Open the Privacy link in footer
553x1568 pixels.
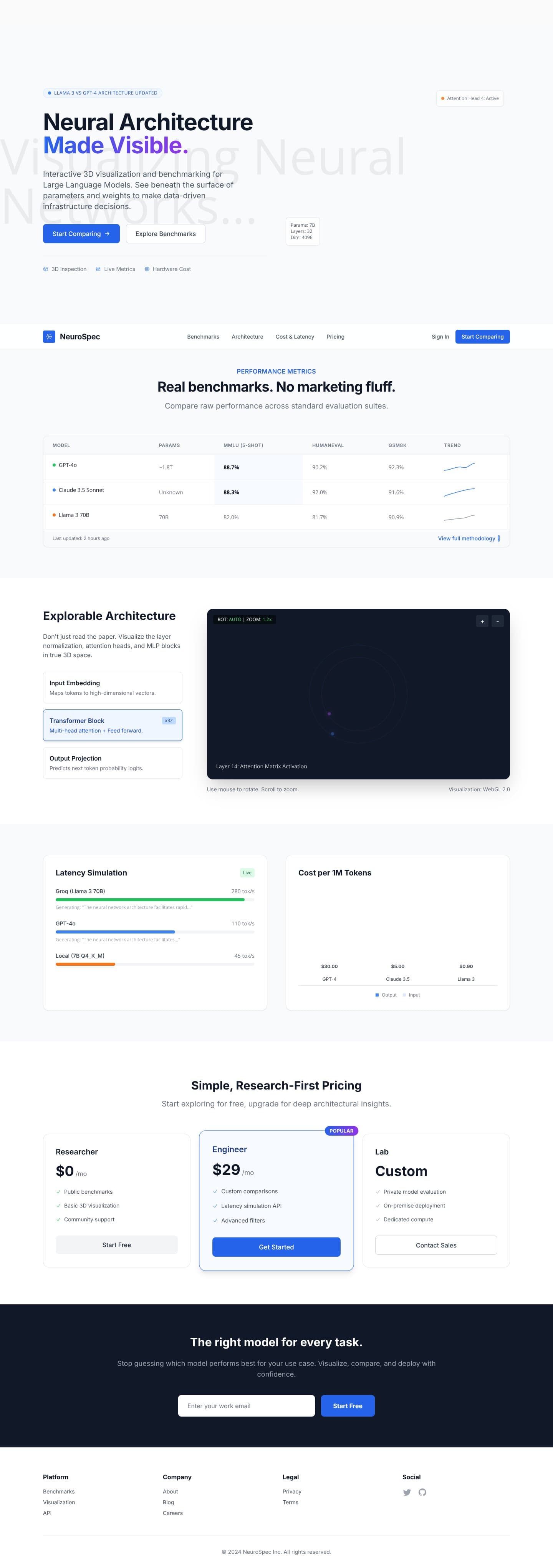pos(292,1491)
